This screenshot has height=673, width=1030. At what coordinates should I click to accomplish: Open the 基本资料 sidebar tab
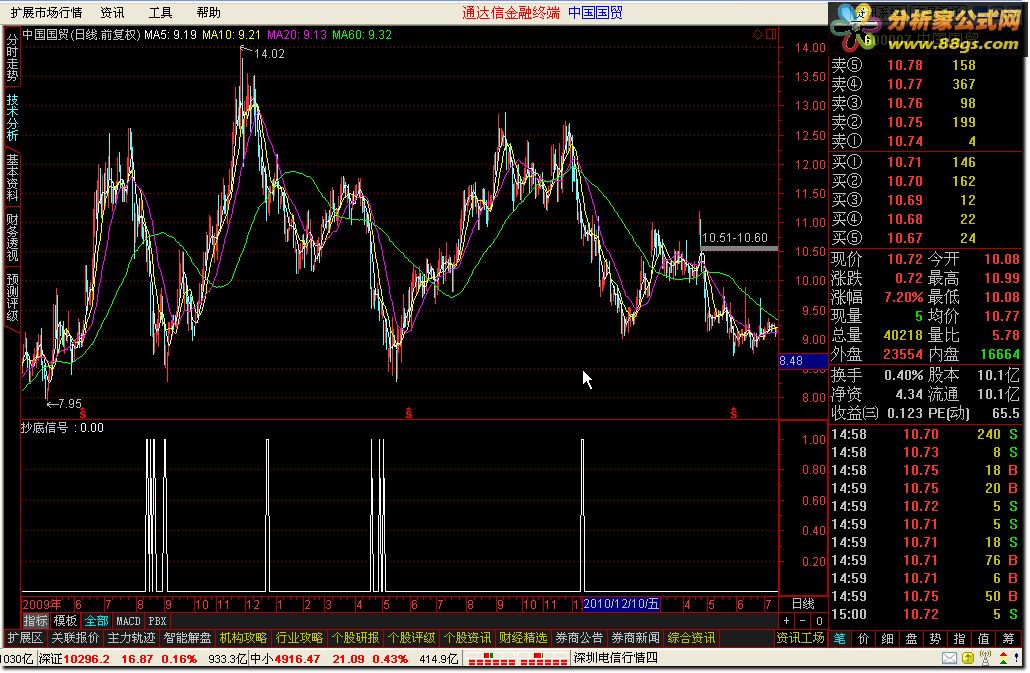[x=12, y=177]
